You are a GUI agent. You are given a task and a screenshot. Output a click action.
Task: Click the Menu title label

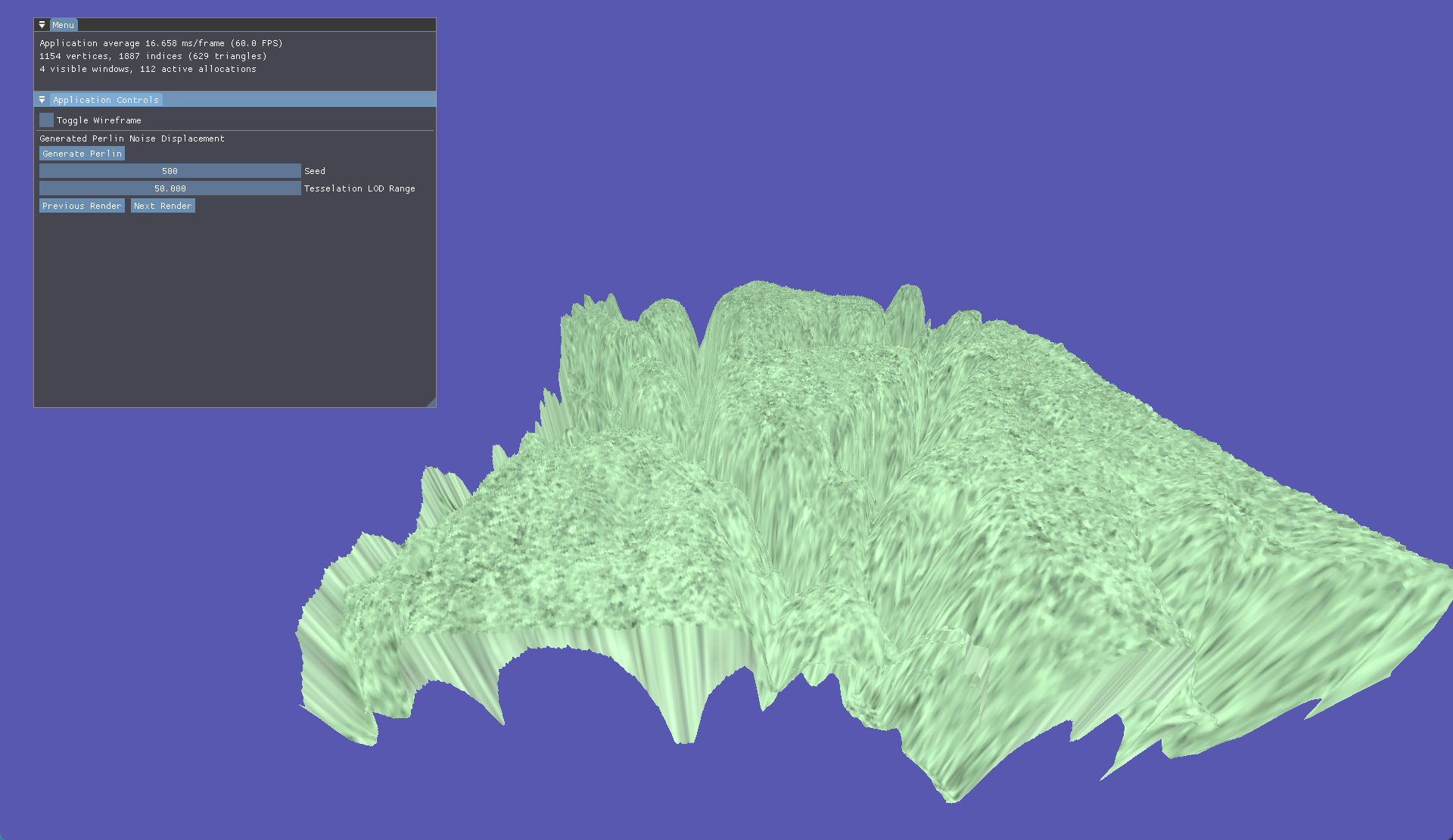pos(64,25)
